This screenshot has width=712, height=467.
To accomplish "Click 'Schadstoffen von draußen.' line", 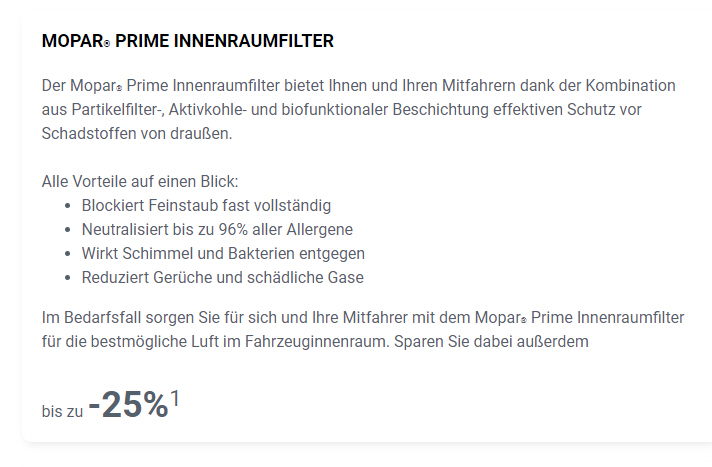I will coord(137,134).
